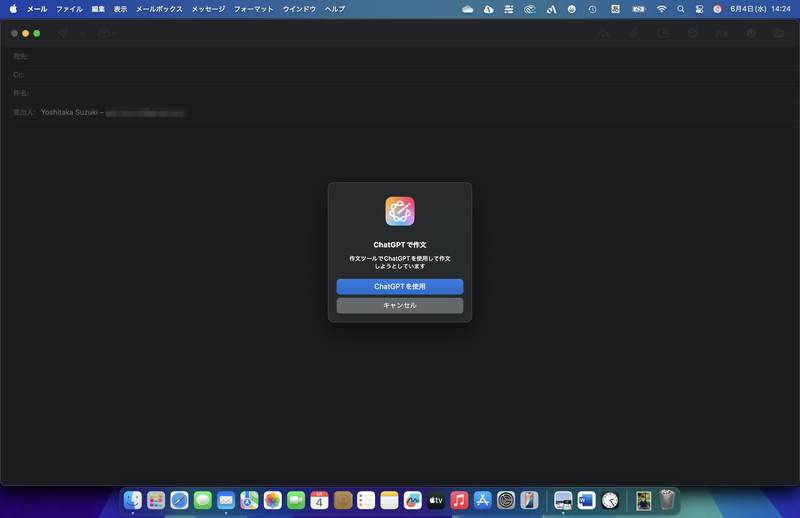Screen dimensions: 800x518
Task: Open the ファイル menu
Action: click(x=69, y=9)
